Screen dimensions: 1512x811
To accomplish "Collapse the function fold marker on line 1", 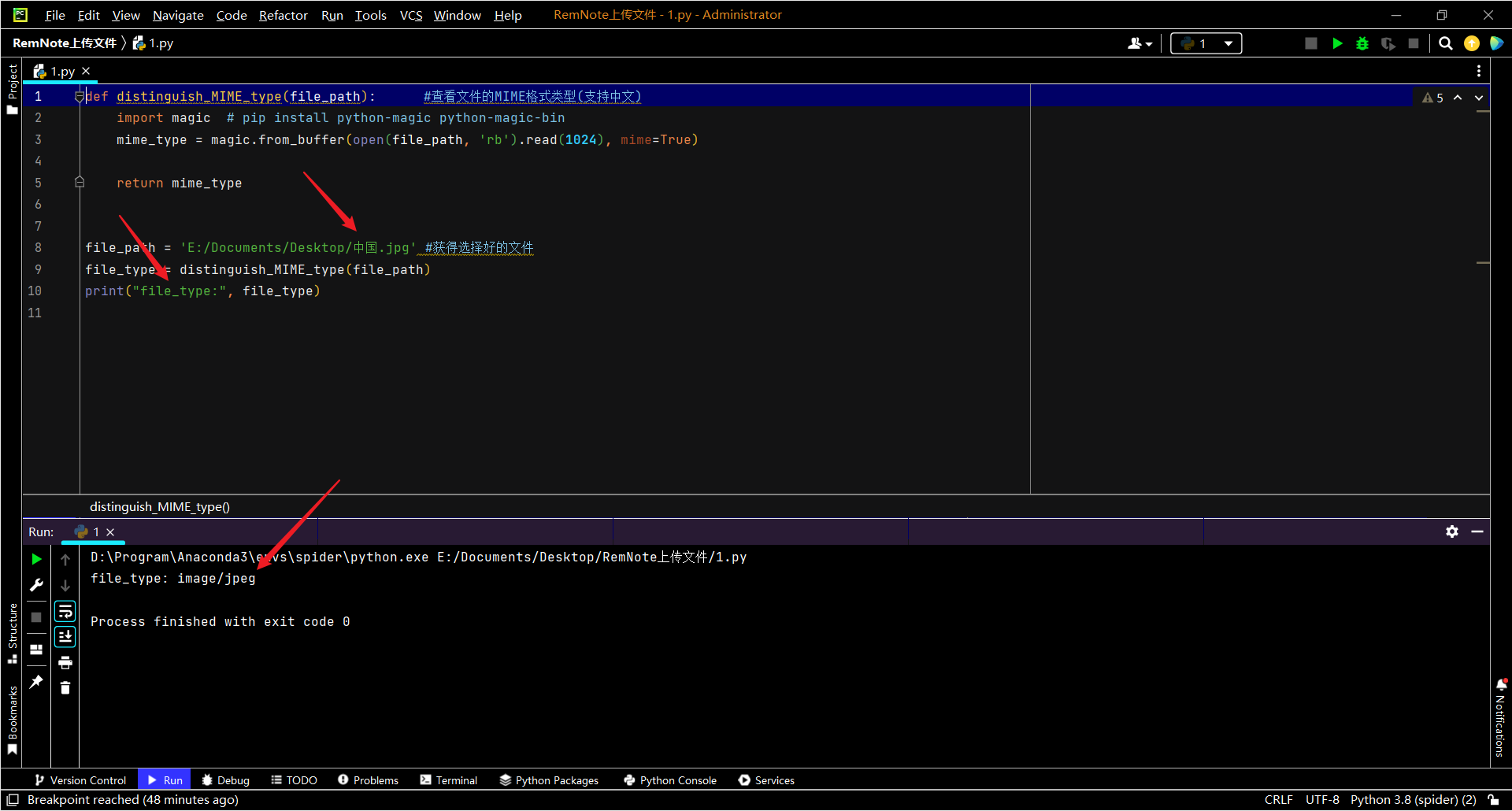I will [79, 96].
